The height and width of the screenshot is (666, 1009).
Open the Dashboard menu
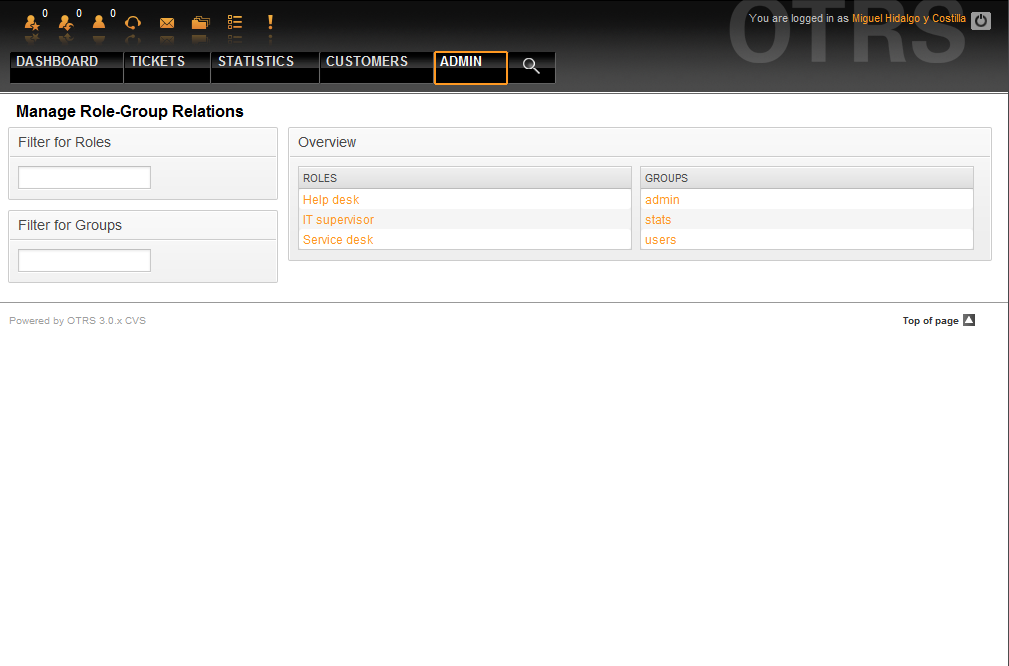(57, 62)
